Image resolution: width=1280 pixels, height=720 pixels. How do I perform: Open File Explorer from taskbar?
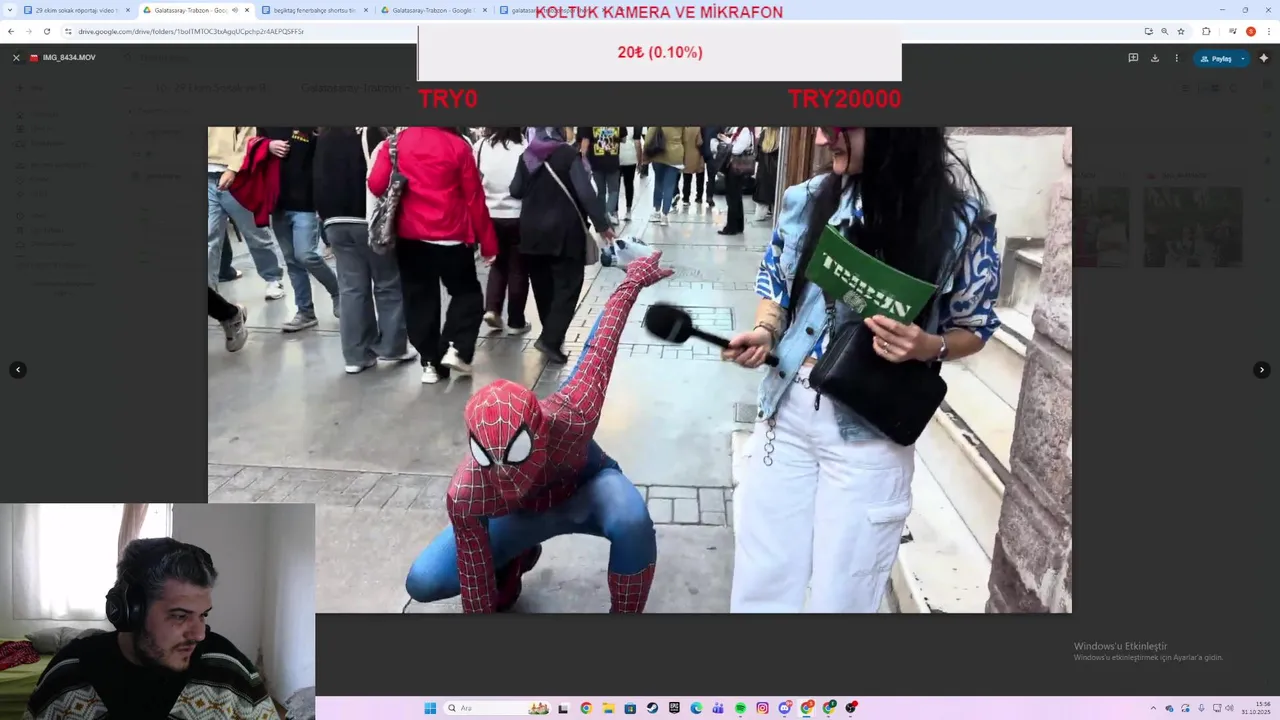[609, 708]
